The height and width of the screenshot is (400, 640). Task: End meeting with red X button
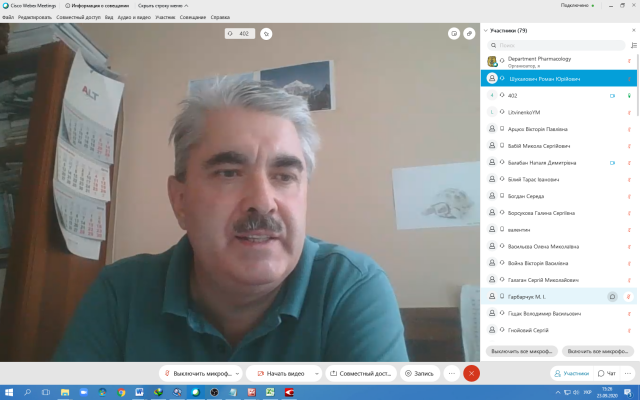coord(471,373)
